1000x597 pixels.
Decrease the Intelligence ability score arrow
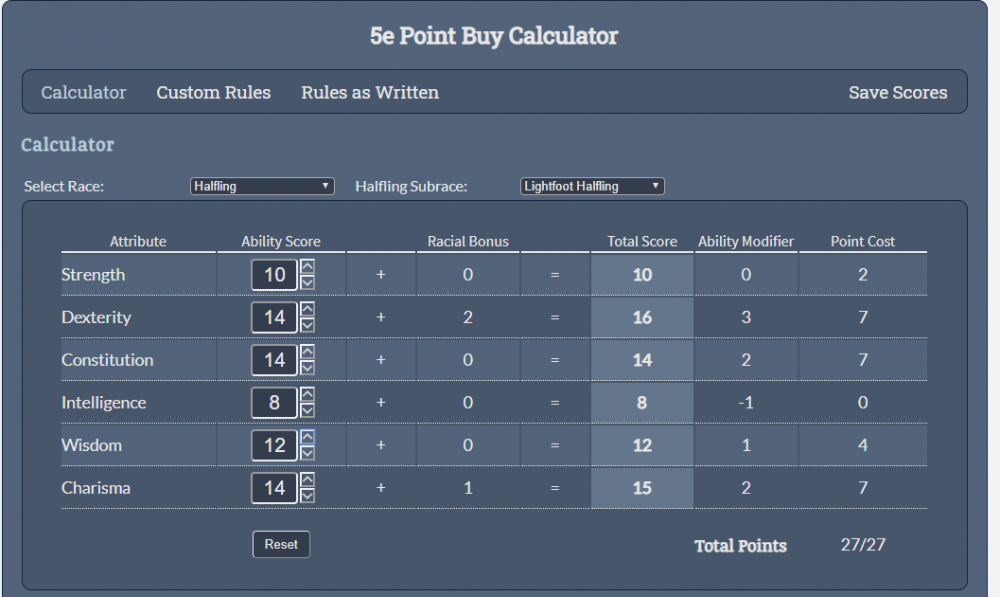[x=307, y=411]
